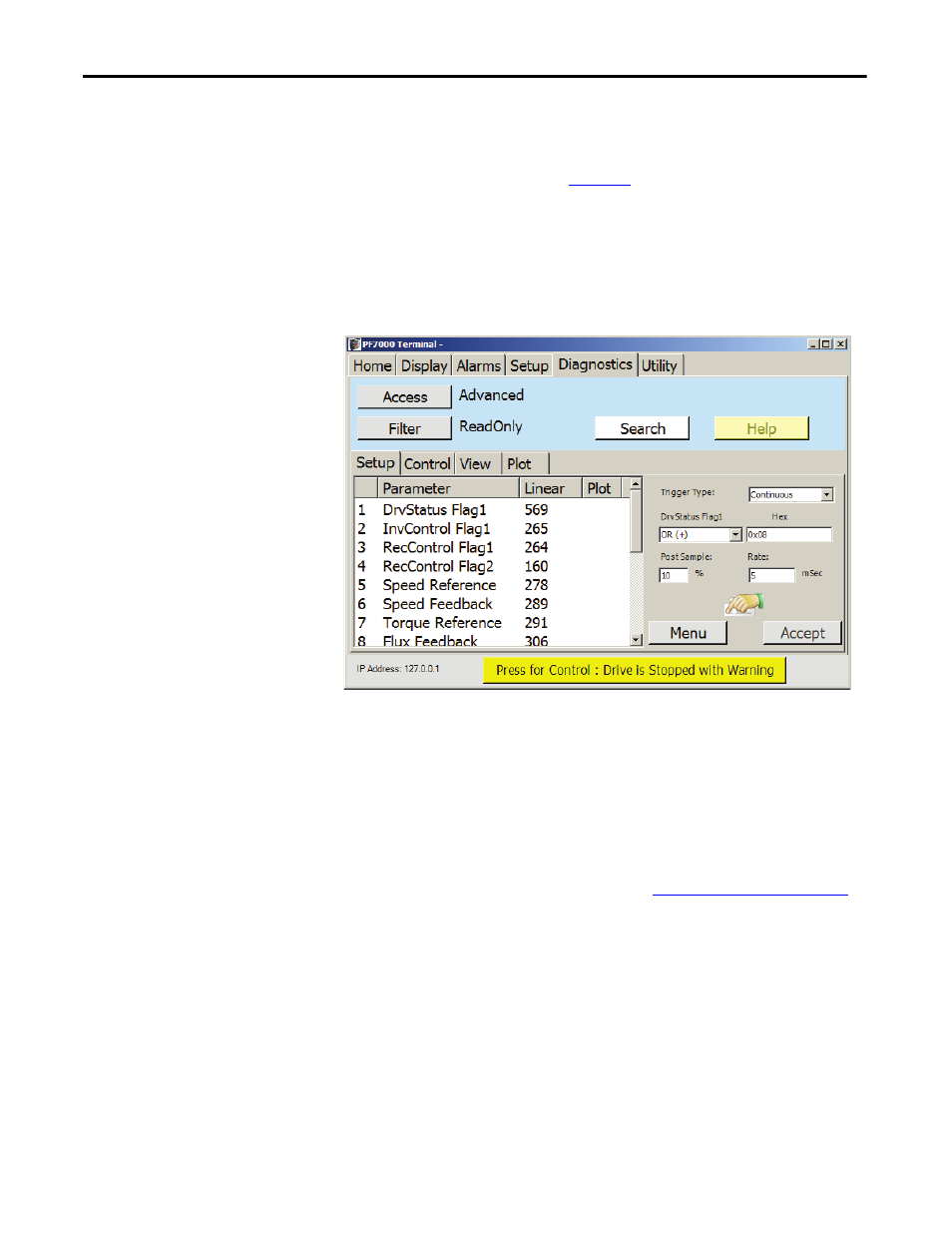Click the Advanced access level text
The width and height of the screenshot is (952, 1233).
click(491, 395)
